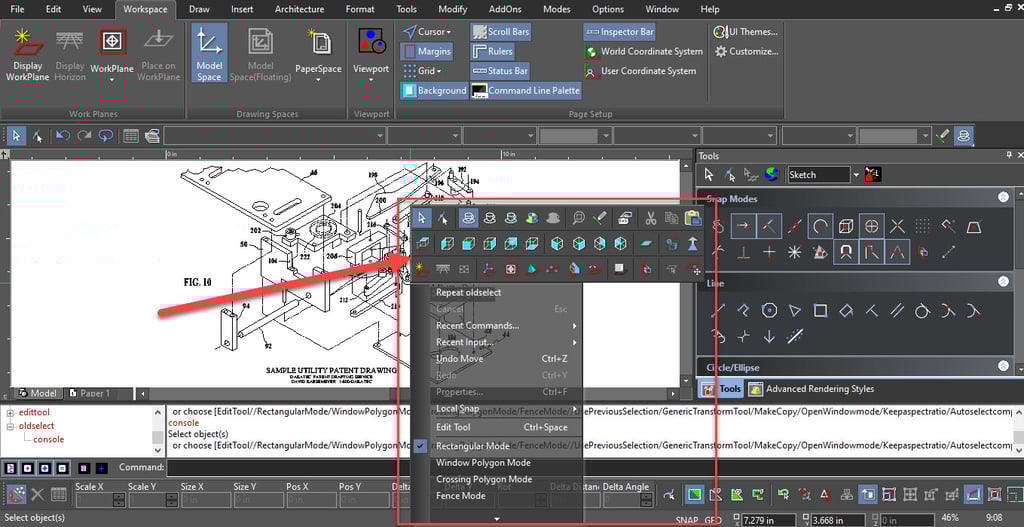The width and height of the screenshot is (1024, 527).
Task: Open the Grid dropdown
Action: 421,71
